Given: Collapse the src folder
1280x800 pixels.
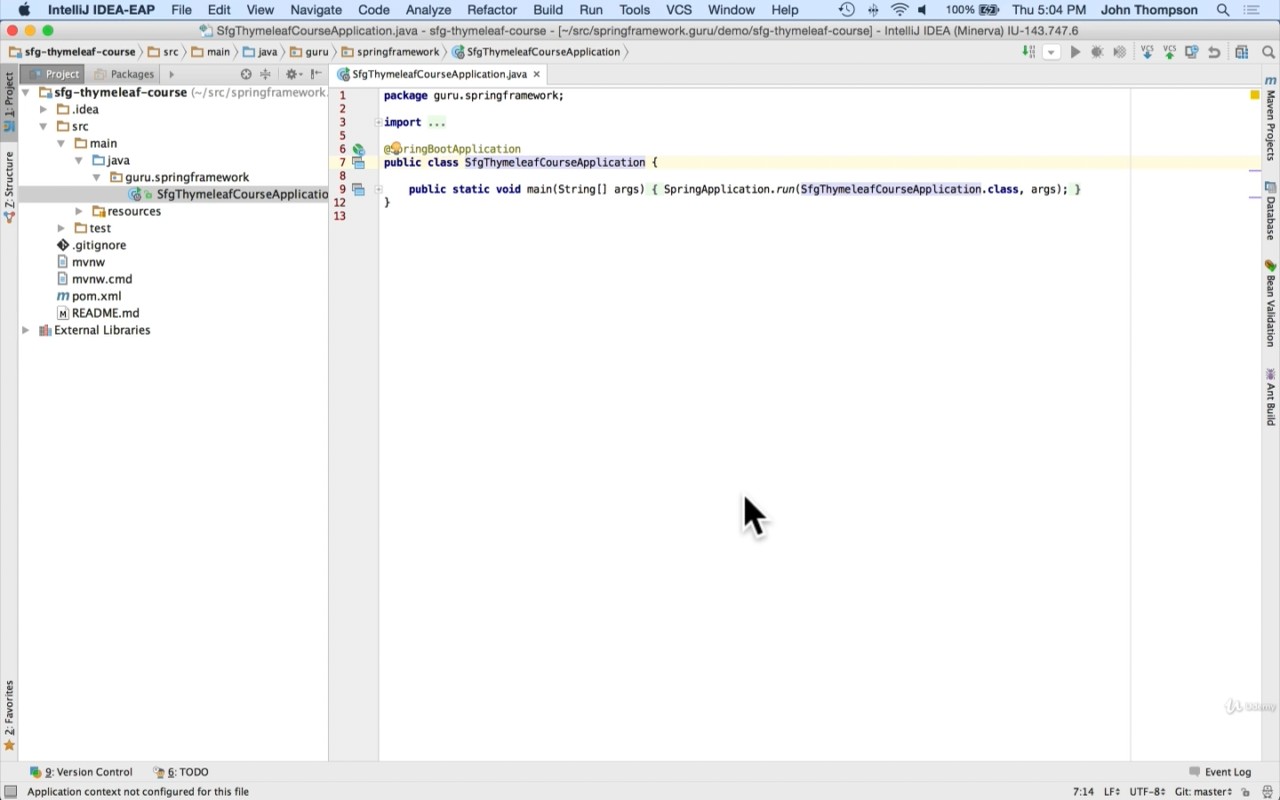Looking at the screenshot, I should tap(44, 127).
